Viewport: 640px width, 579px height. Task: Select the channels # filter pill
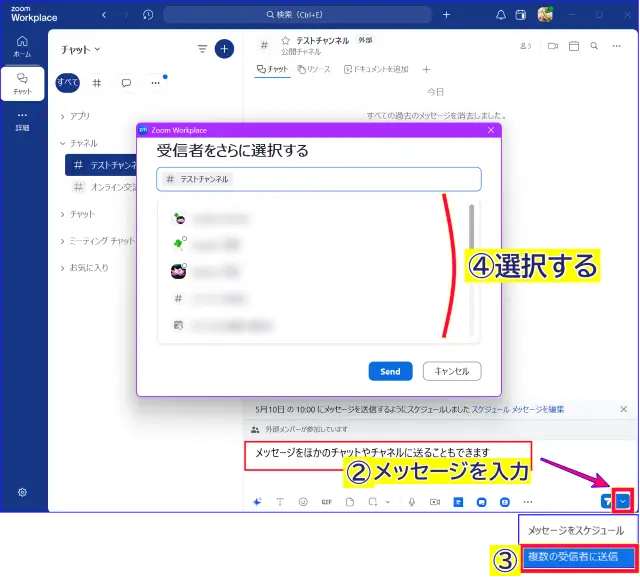pyautogui.click(x=97, y=83)
